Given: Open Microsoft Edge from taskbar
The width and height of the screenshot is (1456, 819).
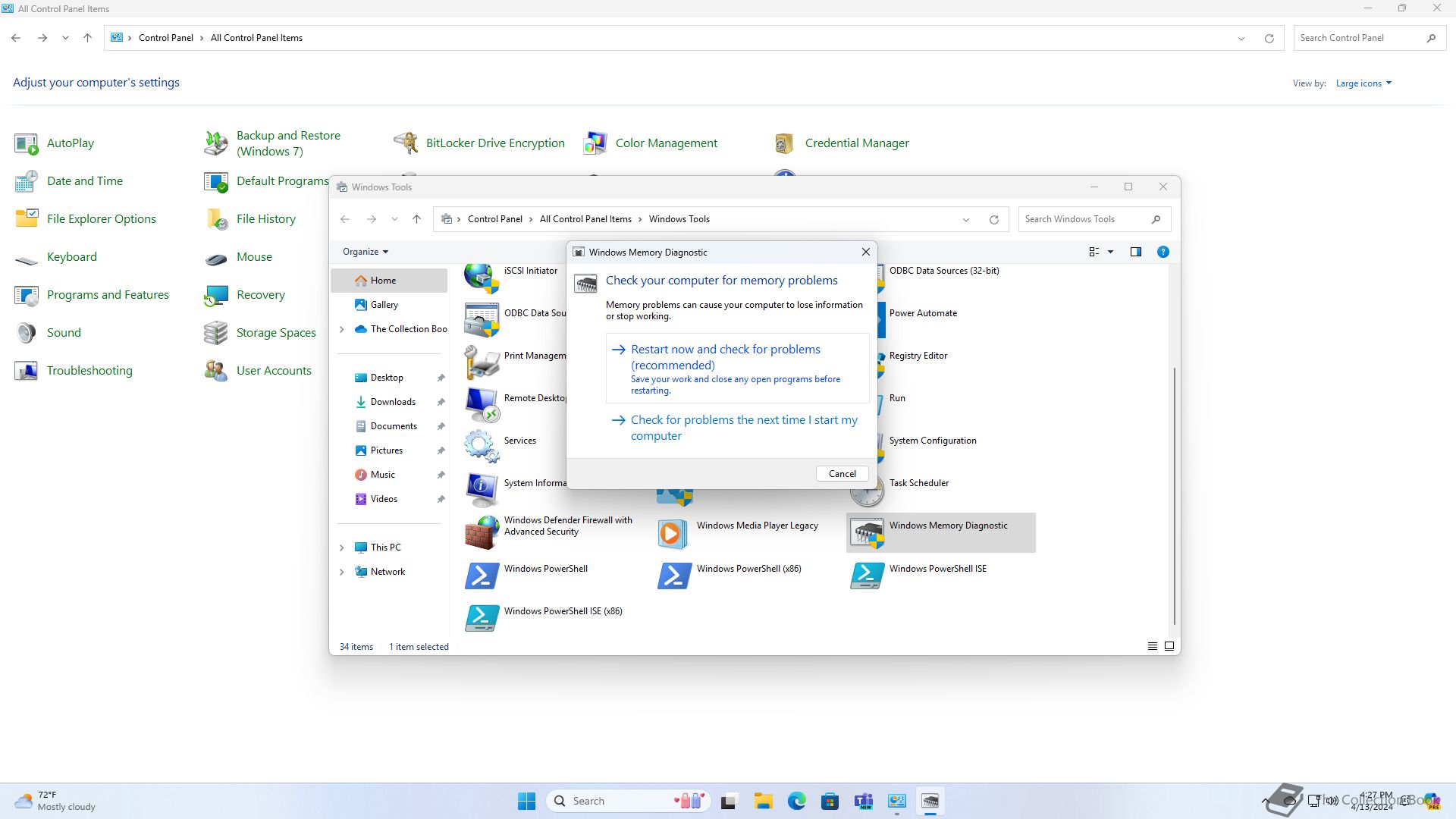Looking at the screenshot, I should (796, 801).
